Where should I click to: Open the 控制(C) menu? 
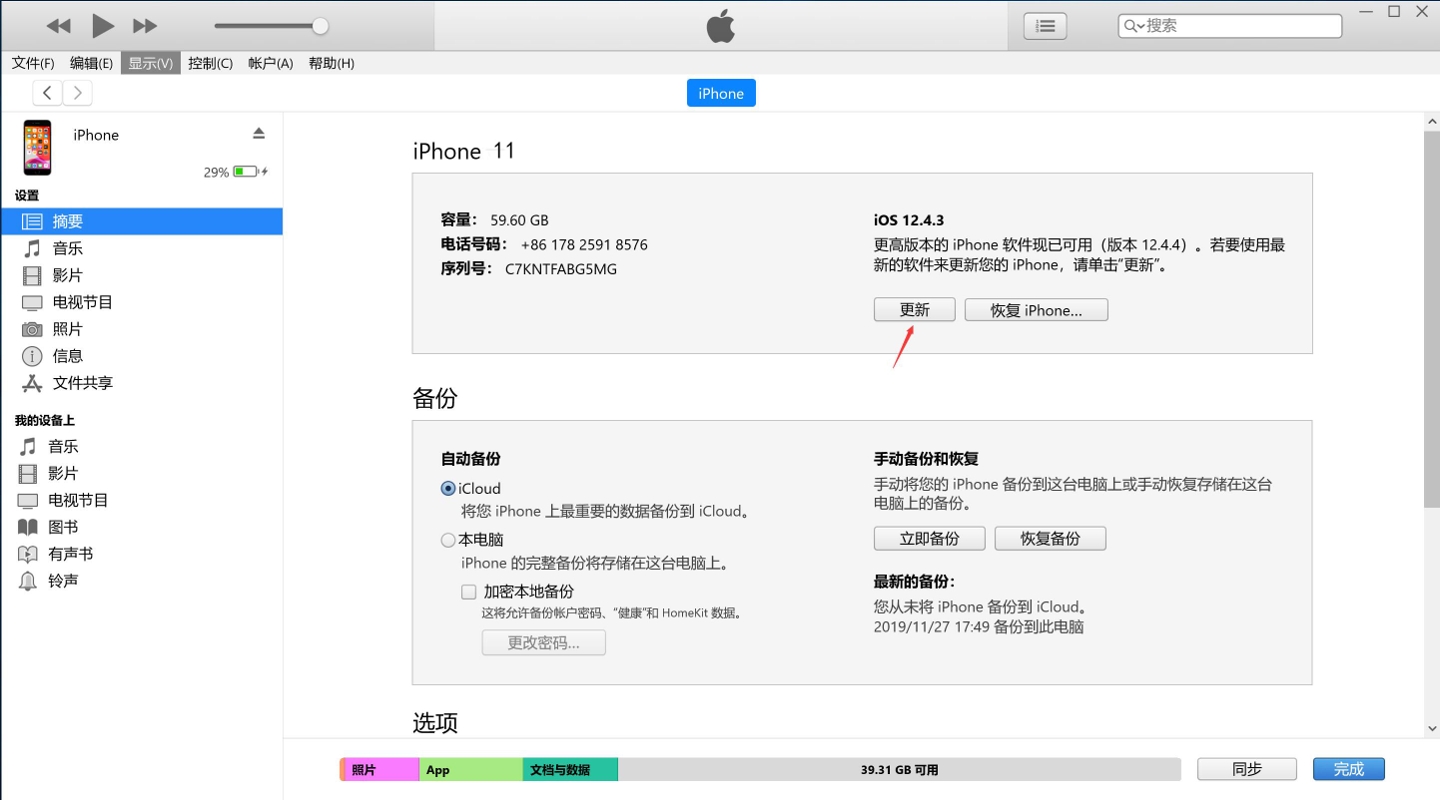[210, 63]
